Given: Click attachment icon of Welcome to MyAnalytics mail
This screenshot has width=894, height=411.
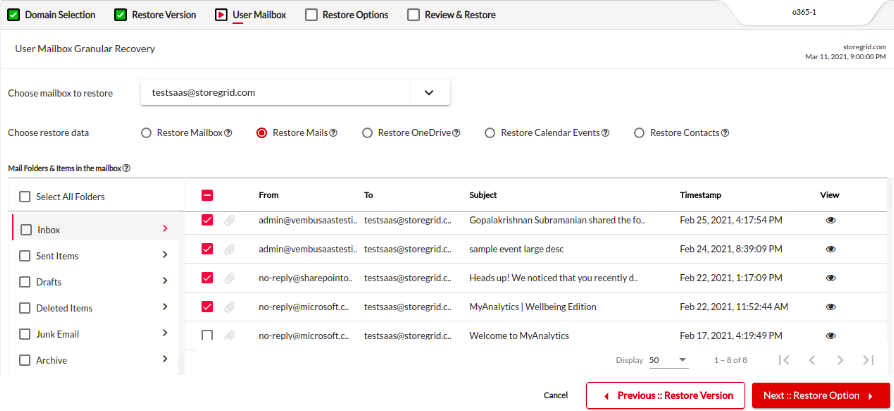Looking at the screenshot, I should [229, 336].
